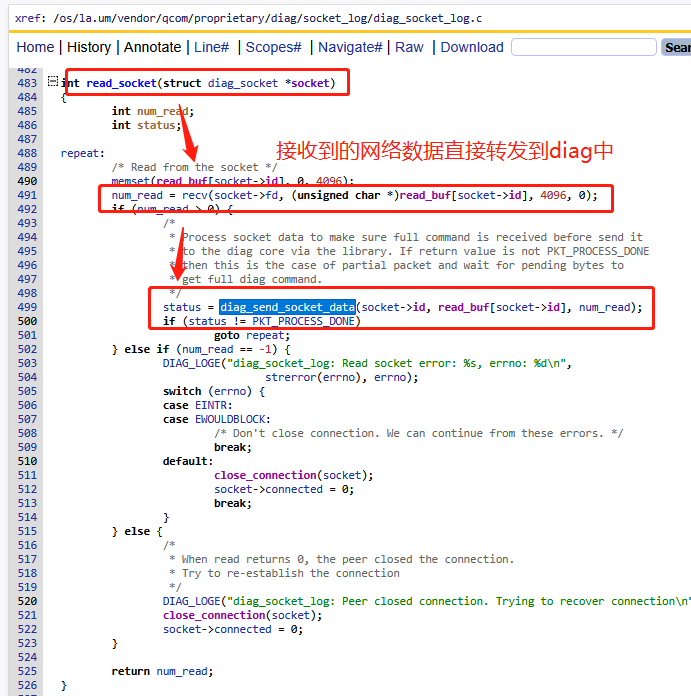Screen dimensions: 691x696
Task: Open line number 520 link
Action: 27,601
